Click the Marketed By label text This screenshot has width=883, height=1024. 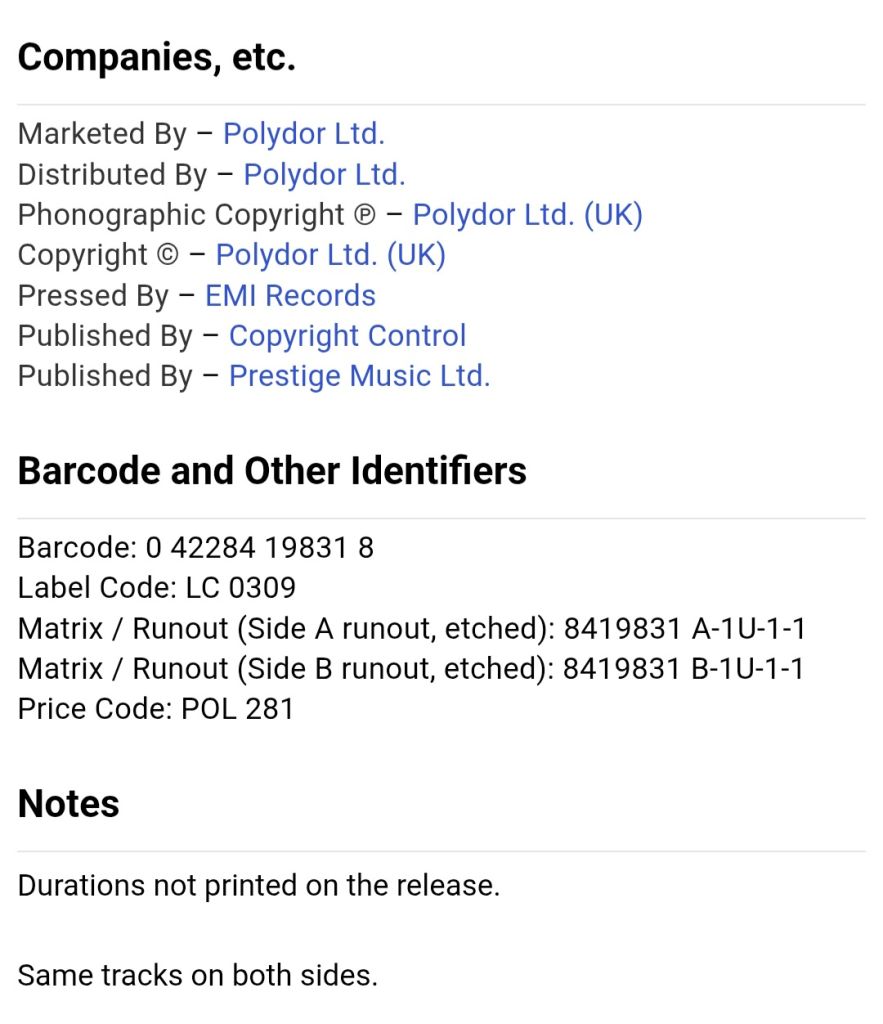pyautogui.click(x=102, y=134)
